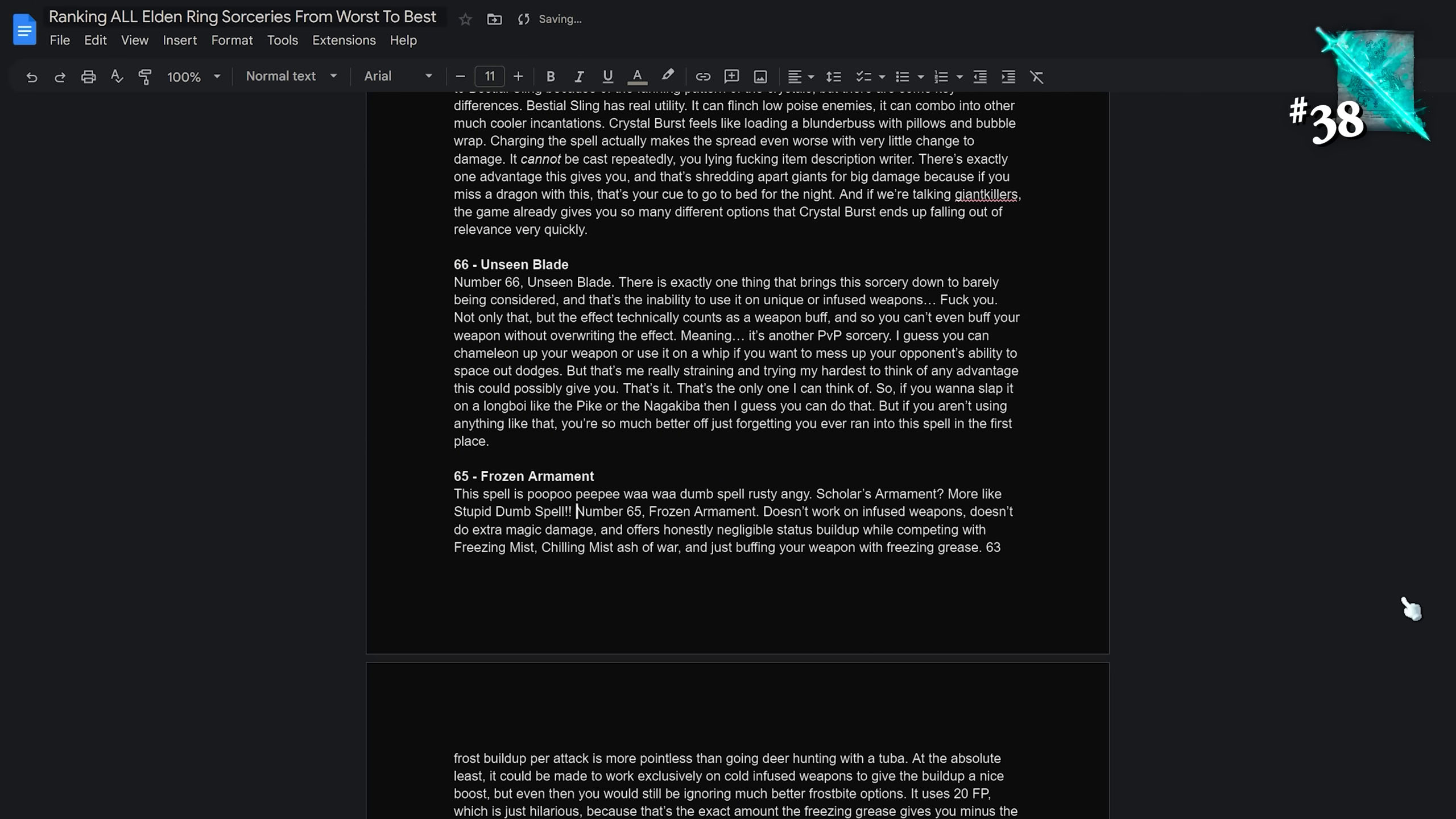This screenshot has width=1456, height=819.
Task: Open the text color picker
Action: pyautogui.click(x=637, y=77)
